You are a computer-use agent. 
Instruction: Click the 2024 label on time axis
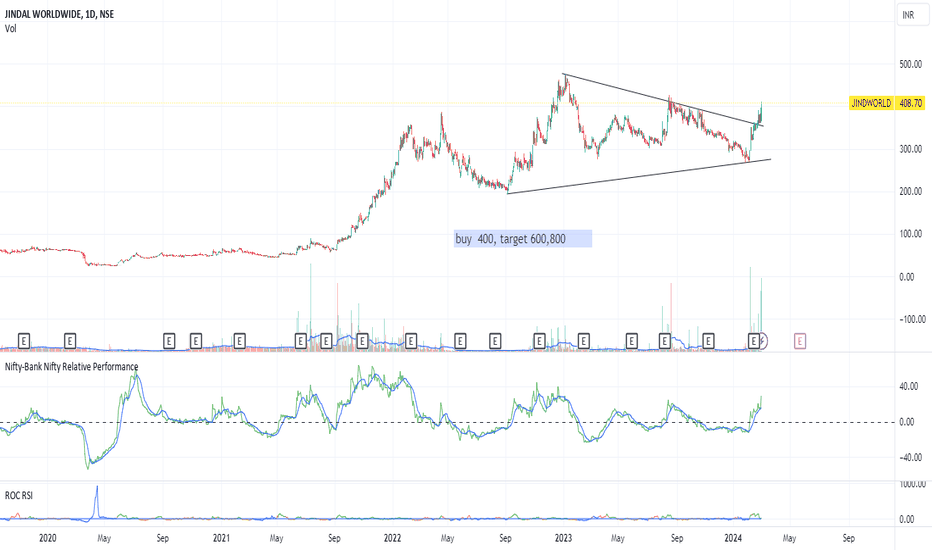[733, 538]
